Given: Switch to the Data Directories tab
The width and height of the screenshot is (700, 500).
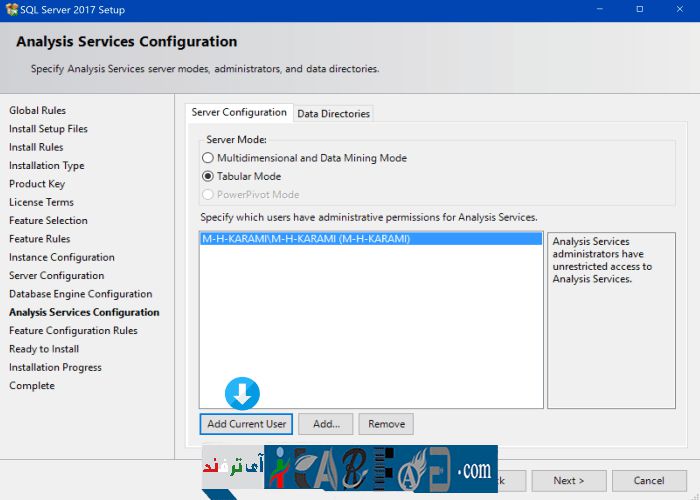Looking at the screenshot, I should (x=334, y=114).
